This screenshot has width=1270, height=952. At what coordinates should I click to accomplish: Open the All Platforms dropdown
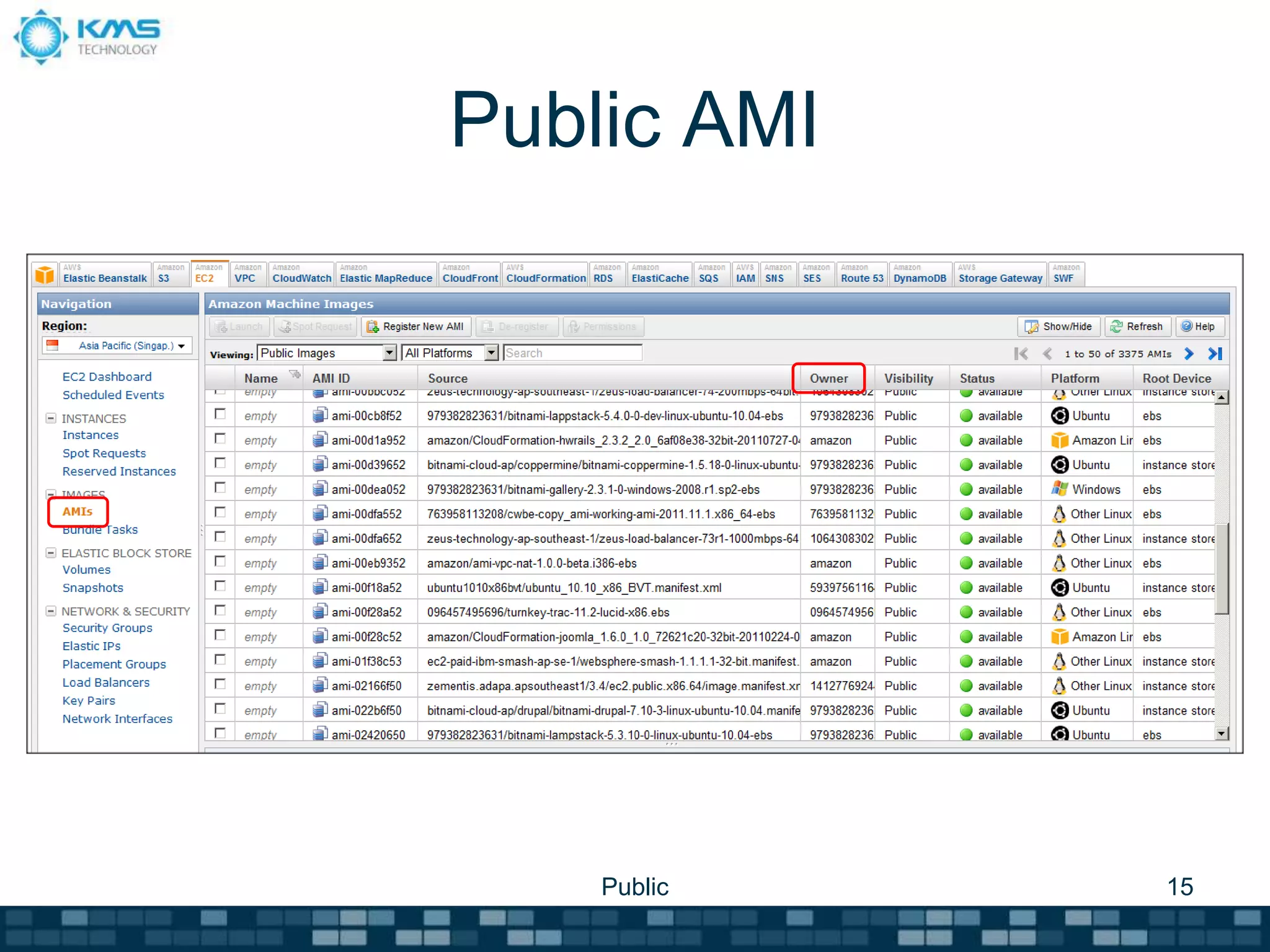(x=450, y=353)
